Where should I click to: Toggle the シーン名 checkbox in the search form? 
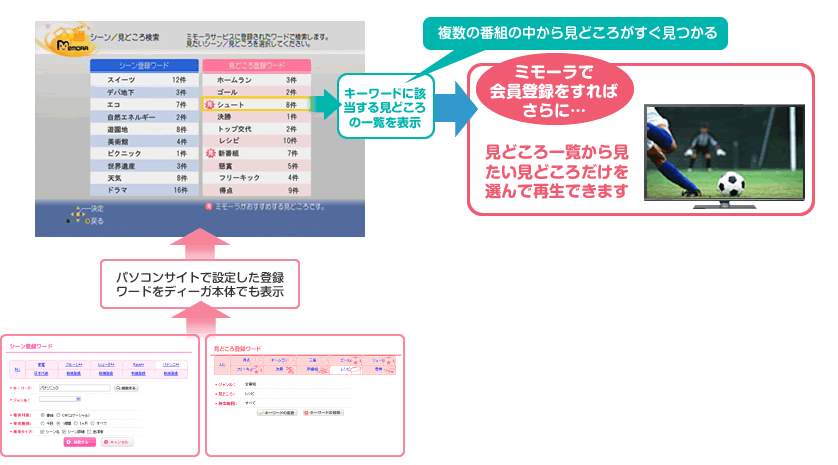point(43,431)
